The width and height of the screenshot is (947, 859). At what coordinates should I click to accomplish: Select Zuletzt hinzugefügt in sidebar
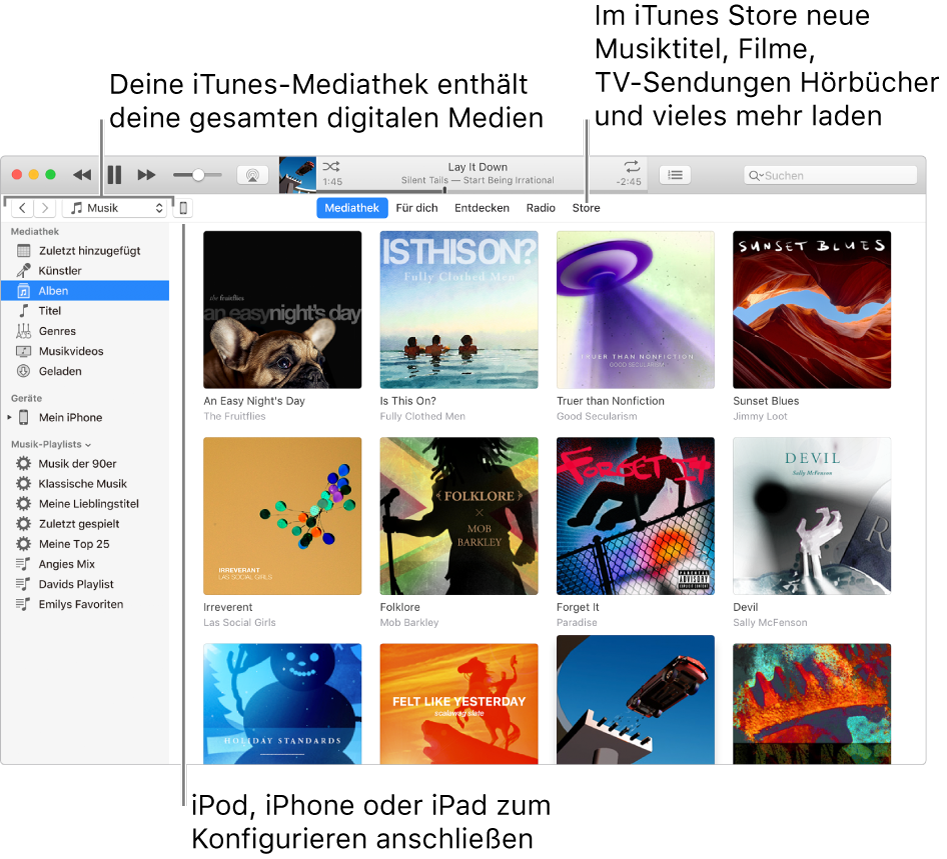click(85, 251)
